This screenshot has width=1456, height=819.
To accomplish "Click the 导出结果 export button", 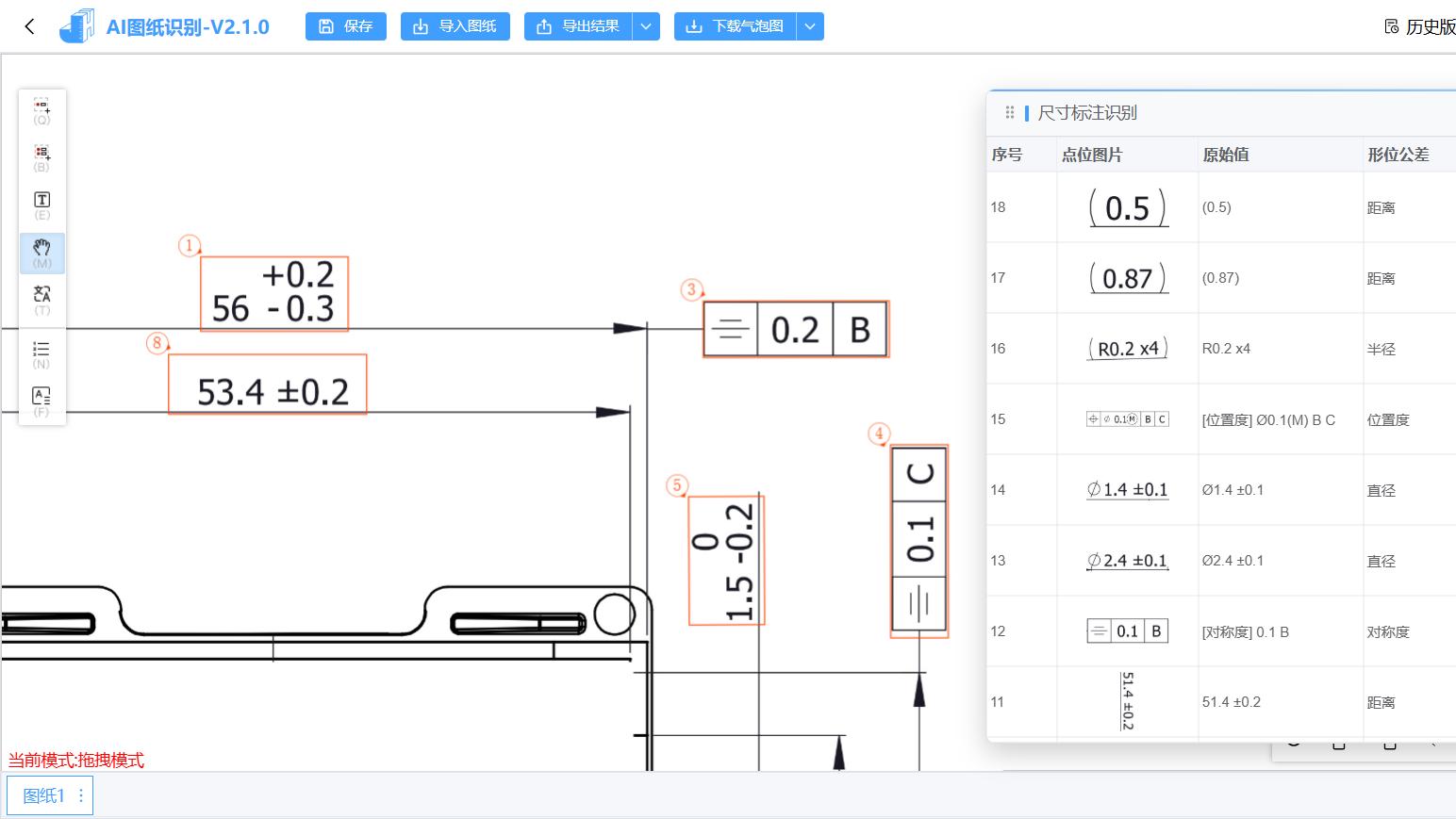I will [578, 26].
